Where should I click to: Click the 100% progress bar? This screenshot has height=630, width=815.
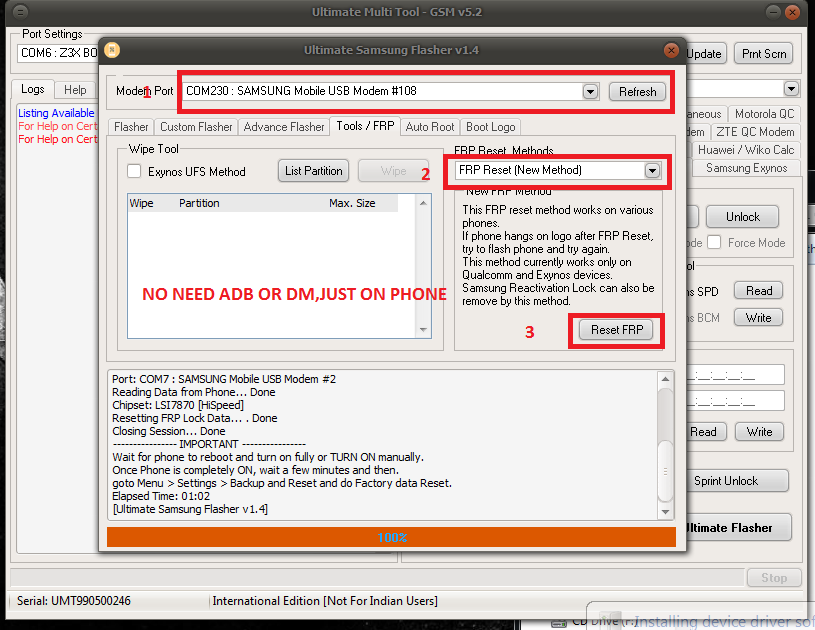[391, 537]
